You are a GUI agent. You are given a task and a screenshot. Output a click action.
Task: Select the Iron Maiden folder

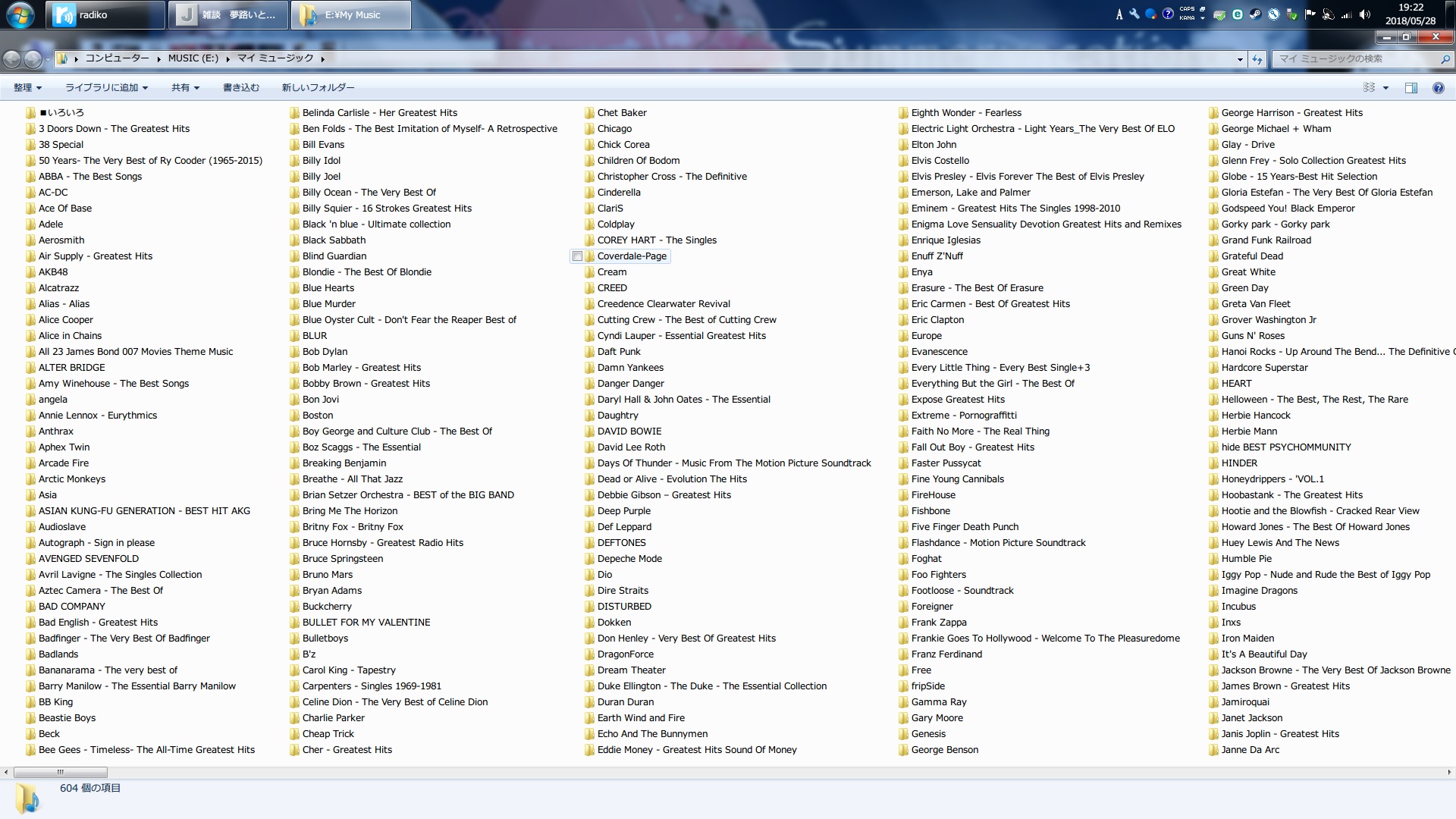coord(1241,639)
